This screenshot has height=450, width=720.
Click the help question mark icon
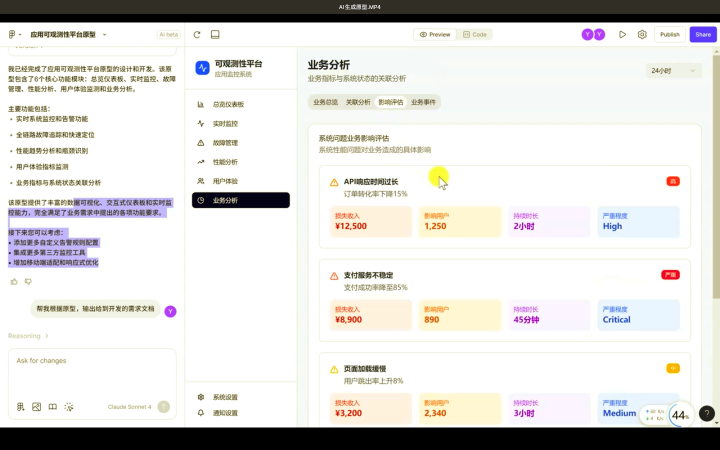706,413
